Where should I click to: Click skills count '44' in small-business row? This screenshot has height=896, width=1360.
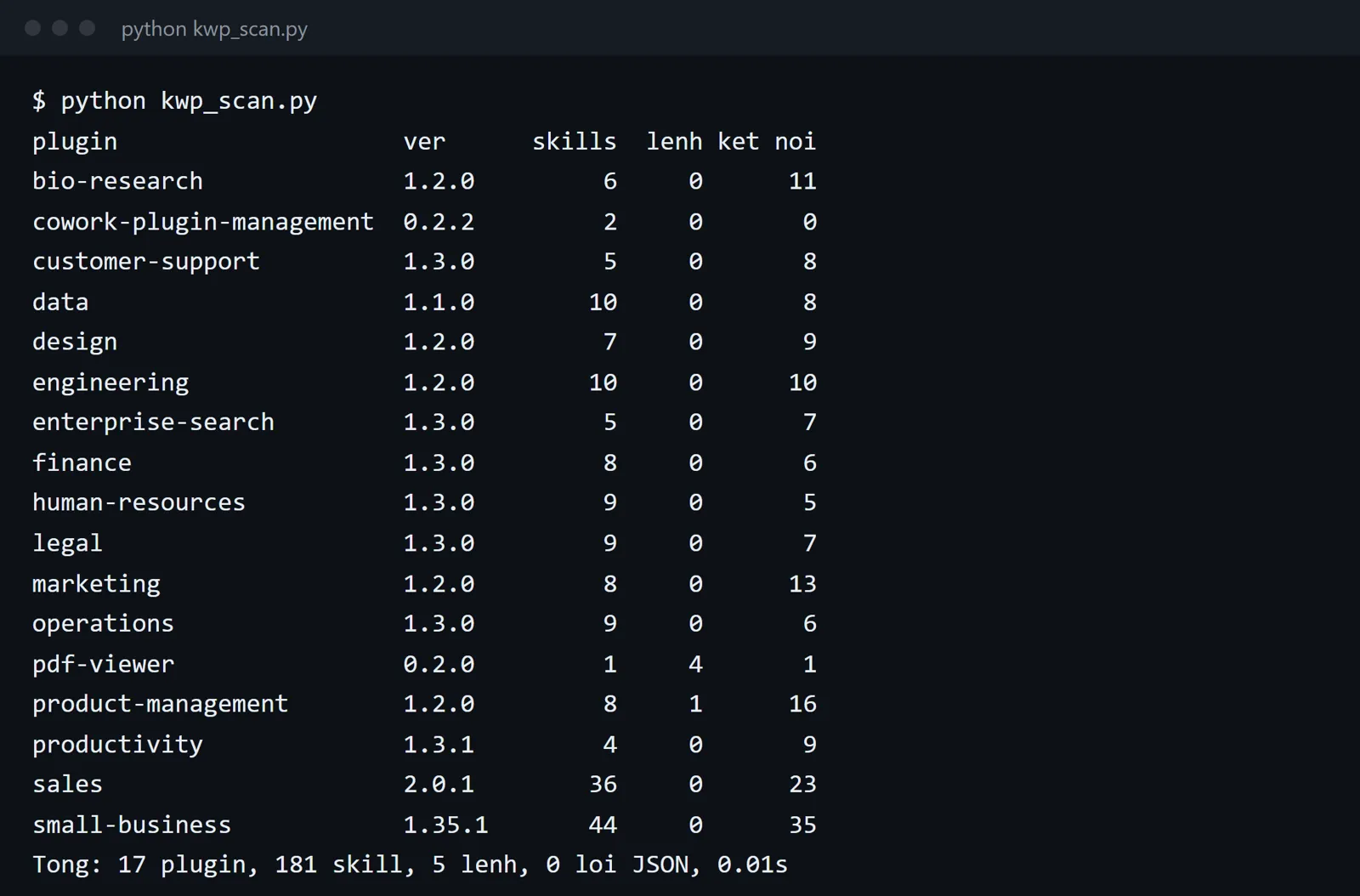(x=603, y=825)
